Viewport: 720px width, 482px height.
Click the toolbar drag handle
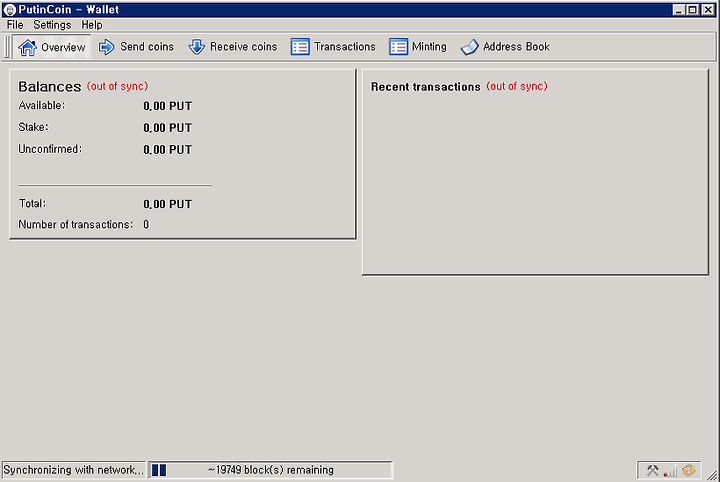coord(6,47)
